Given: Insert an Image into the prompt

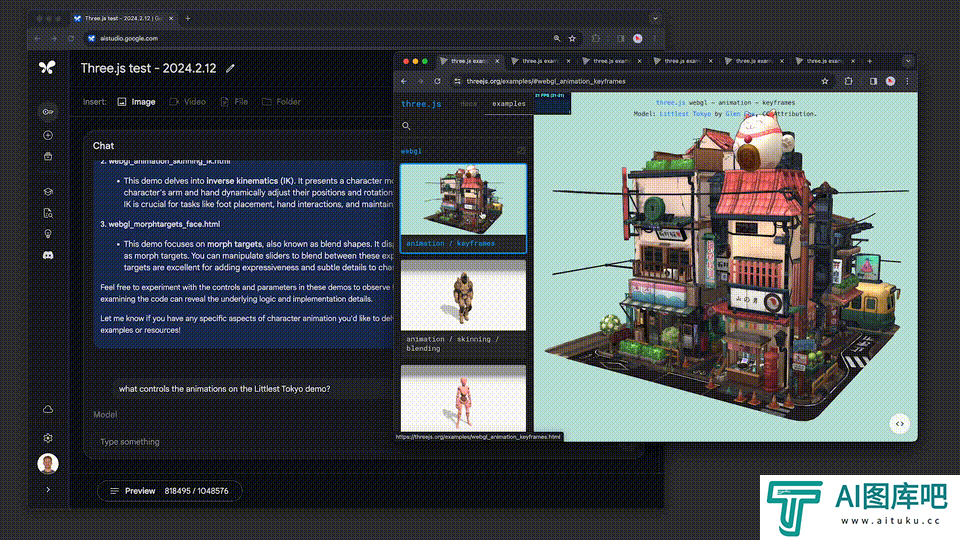Looking at the screenshot, I should [x=136, y=102].
